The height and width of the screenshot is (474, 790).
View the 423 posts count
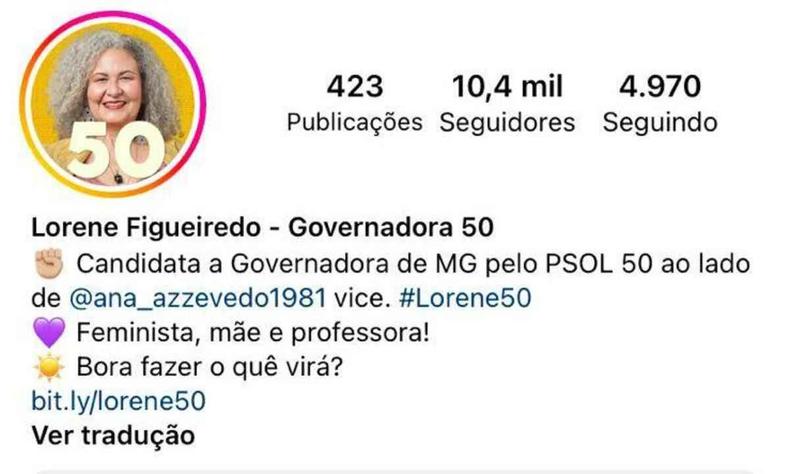pyautogui.click(x=355, y=86)
